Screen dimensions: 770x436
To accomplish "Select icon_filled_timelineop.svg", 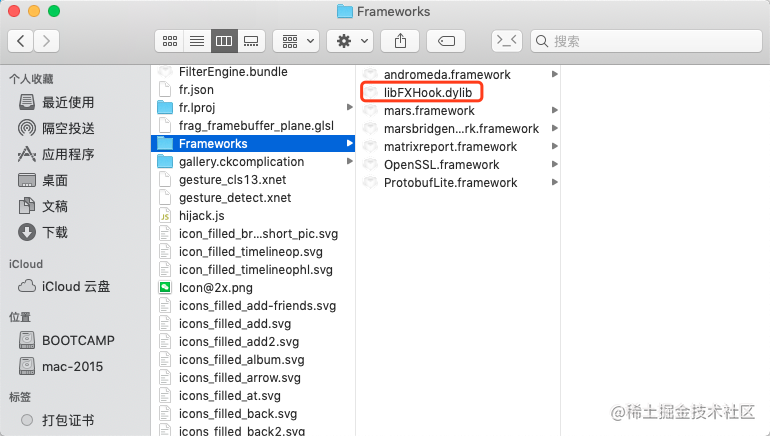I will [x=253, y=252].
